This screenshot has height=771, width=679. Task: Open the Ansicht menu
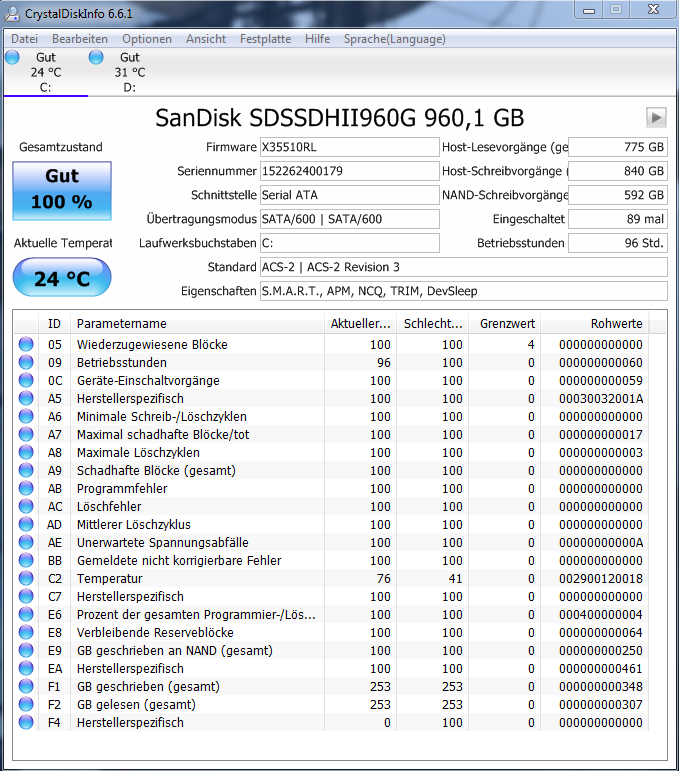click(x=206, y=39)
